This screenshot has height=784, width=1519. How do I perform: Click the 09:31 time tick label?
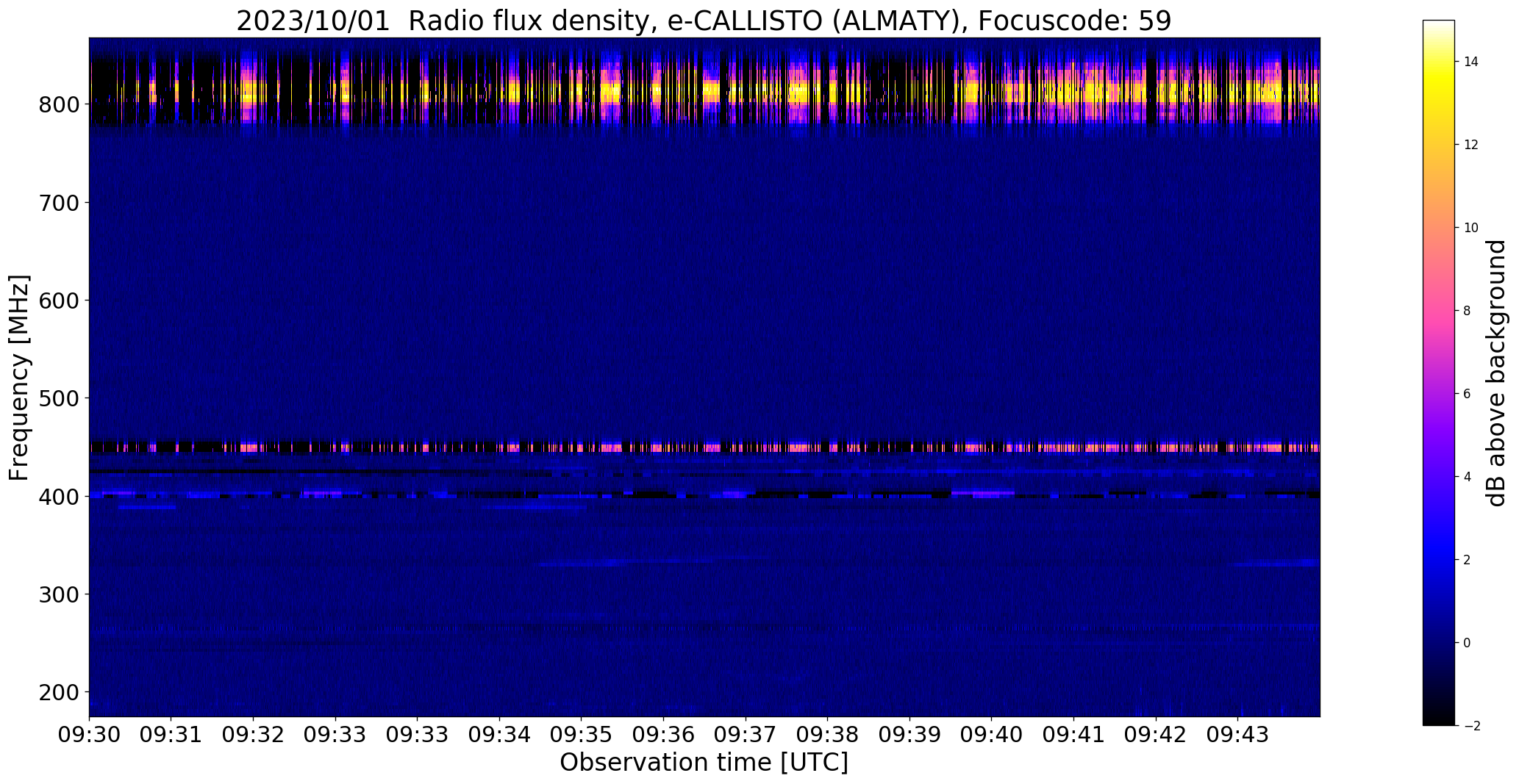tap(171, 735)
